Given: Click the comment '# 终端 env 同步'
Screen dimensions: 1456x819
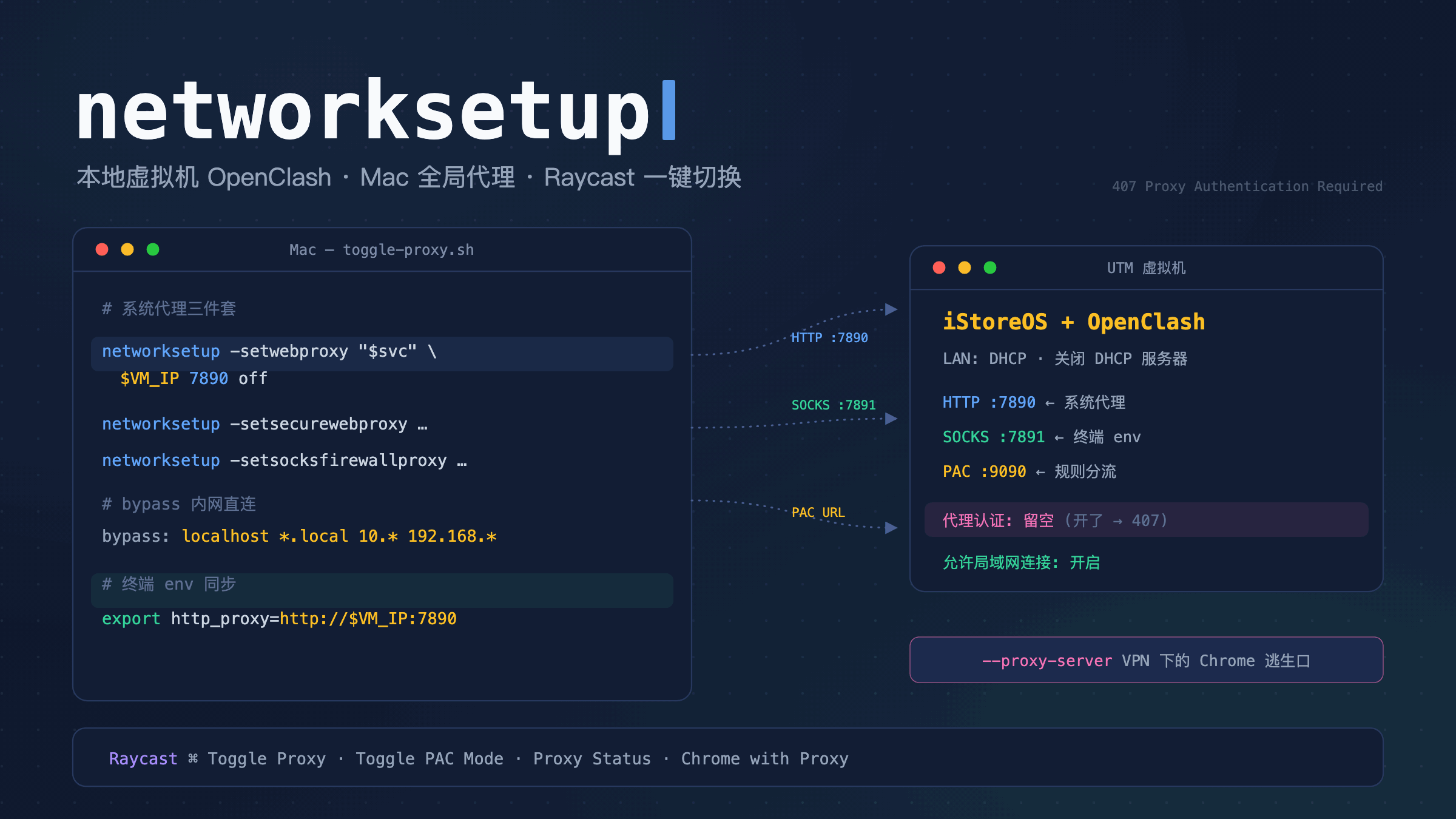Looking at the screenshot, I should (x=169, y=584).
